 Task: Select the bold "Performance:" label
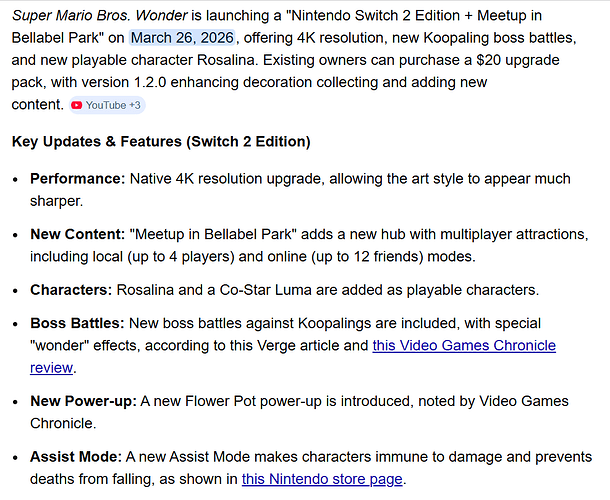(x=77, y=178)
